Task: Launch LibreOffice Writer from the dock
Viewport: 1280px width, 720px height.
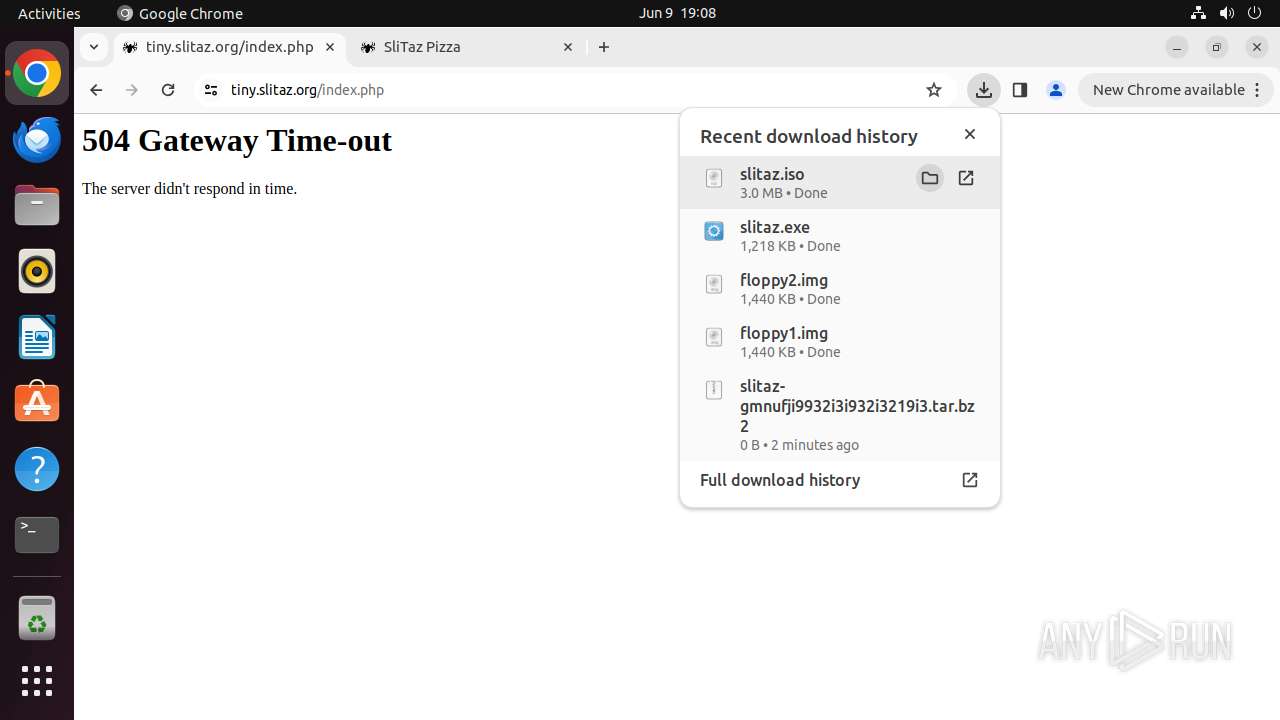Action: pos(37,337)
